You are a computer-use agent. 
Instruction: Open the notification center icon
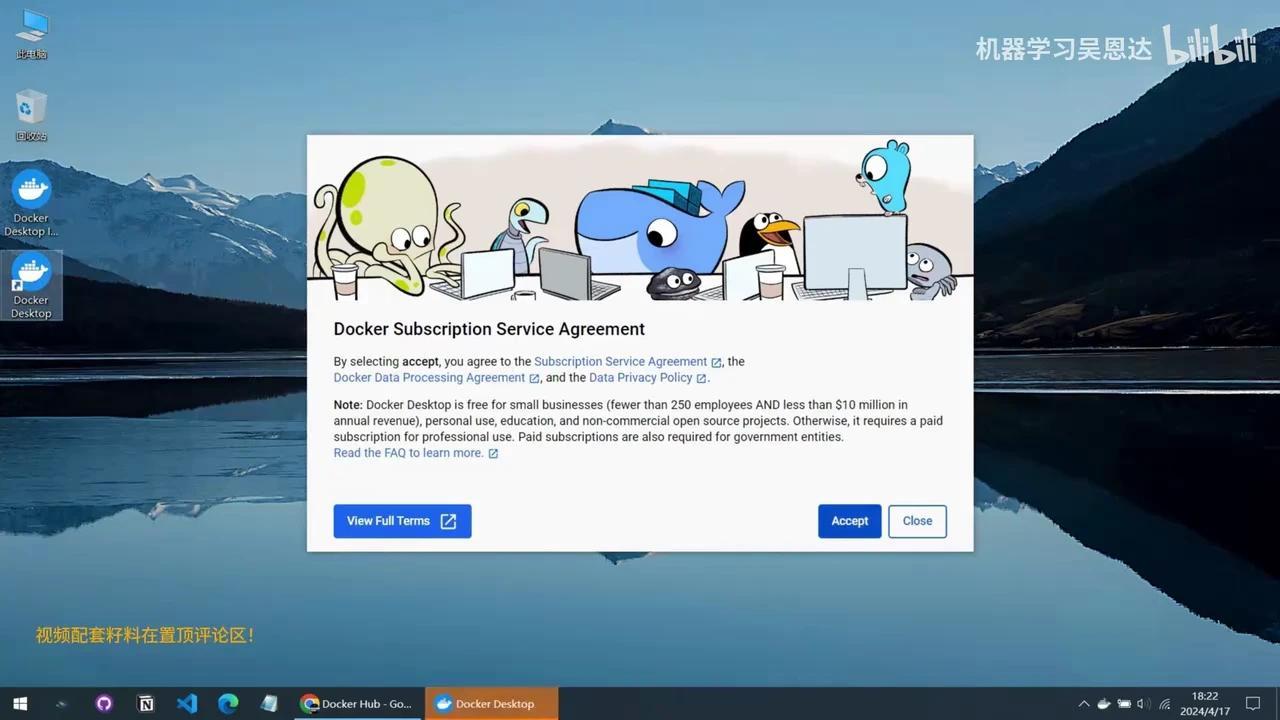pyautogui.click(x=1253, y=704)
